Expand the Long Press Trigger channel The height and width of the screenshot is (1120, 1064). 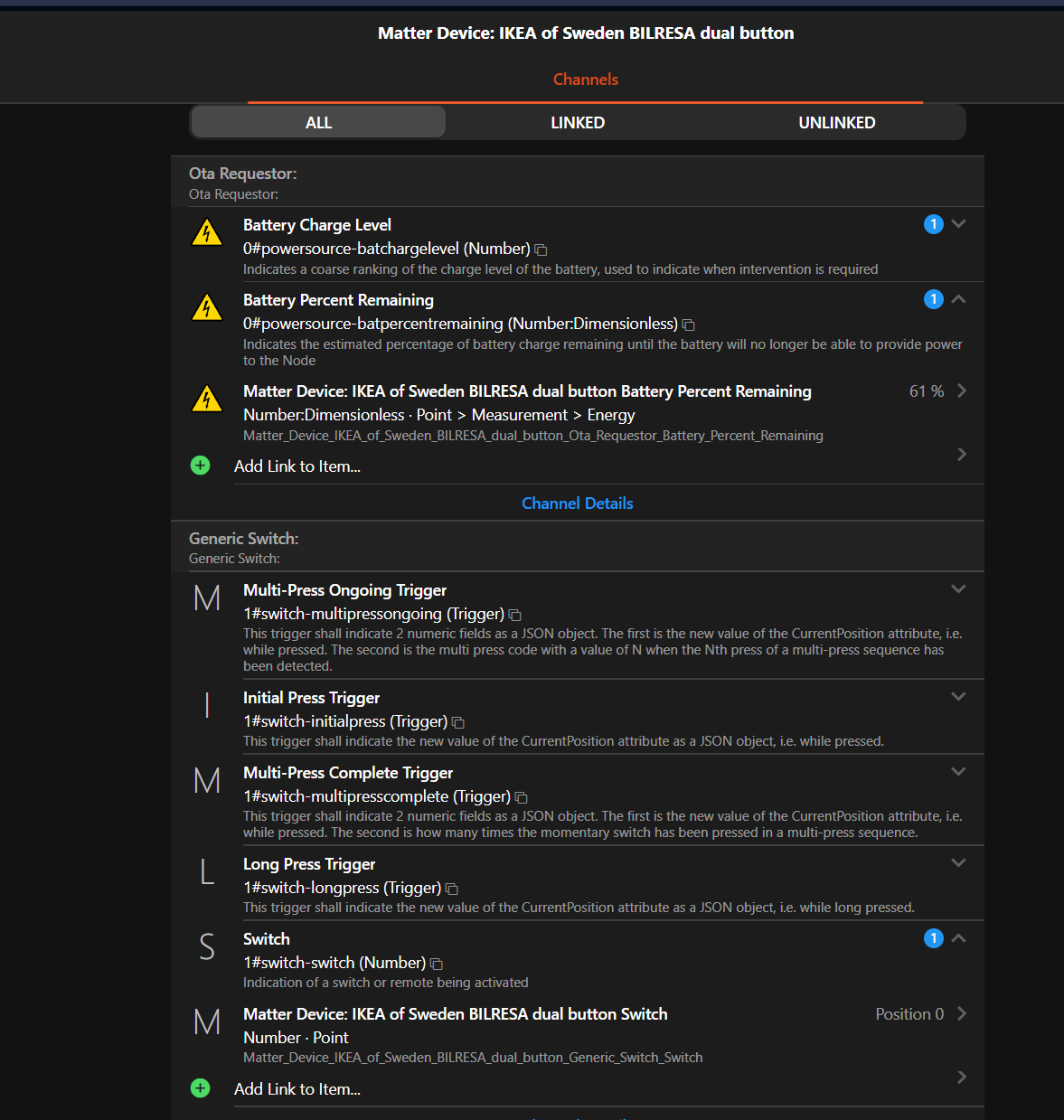coord(959,862)
